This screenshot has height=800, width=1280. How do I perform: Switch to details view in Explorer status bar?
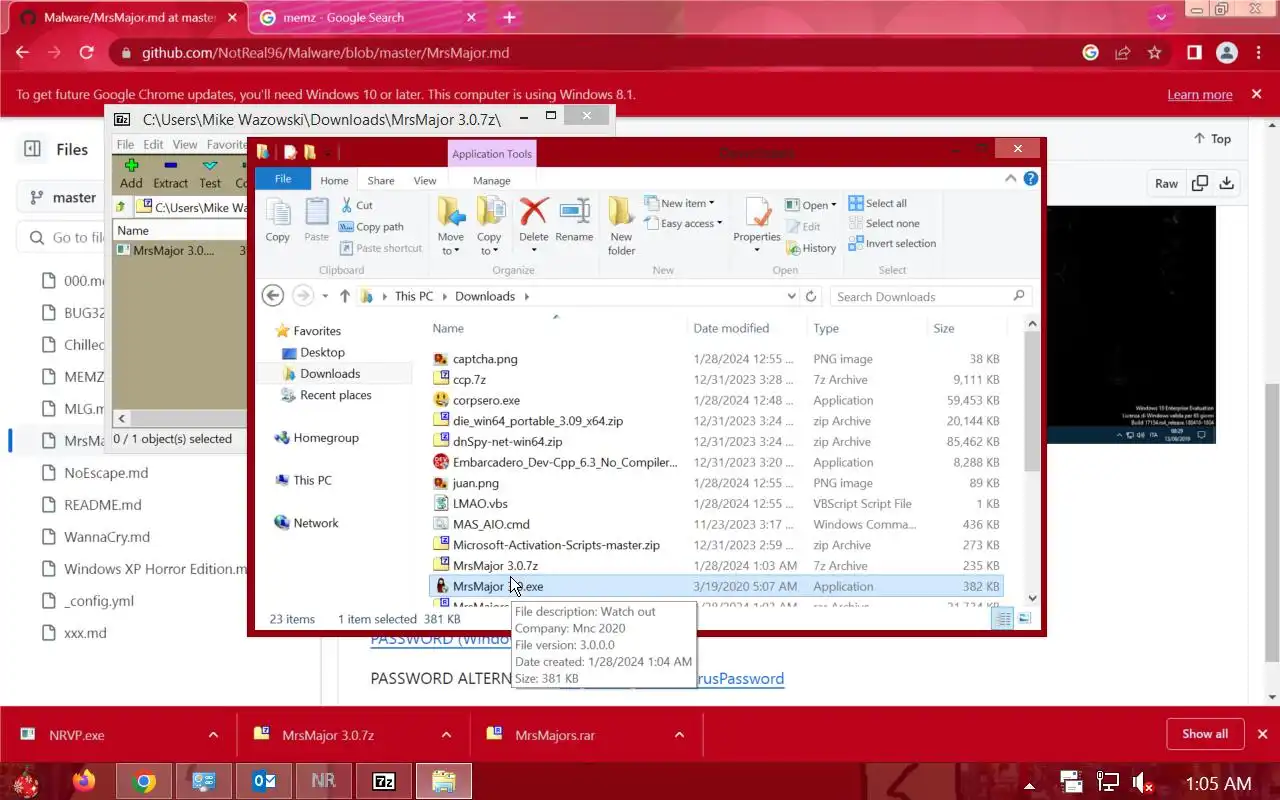pos(1003,619)
